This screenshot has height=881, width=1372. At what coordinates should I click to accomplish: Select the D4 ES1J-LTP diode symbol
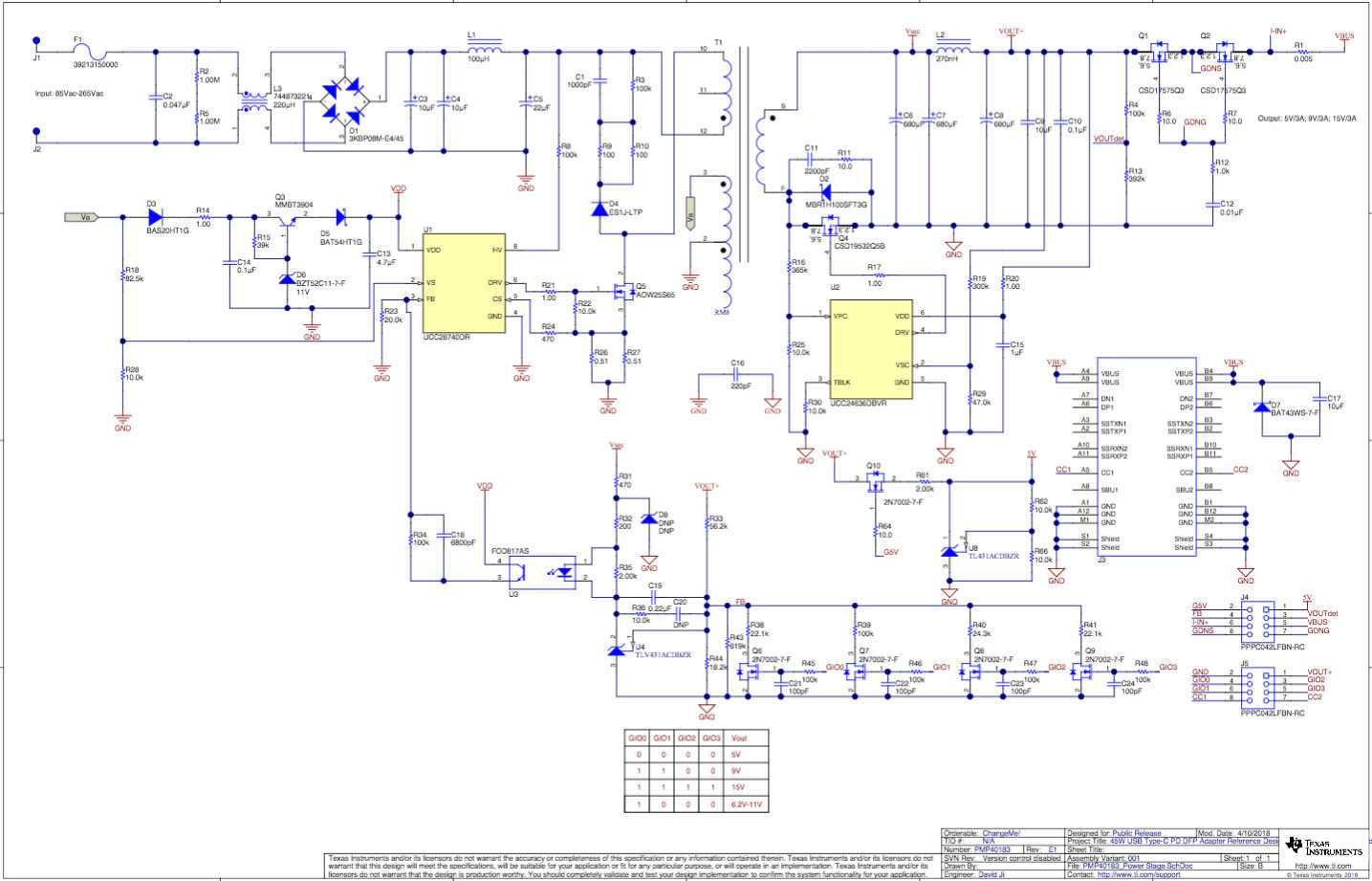pyautogui.click(x=599, y=209)
